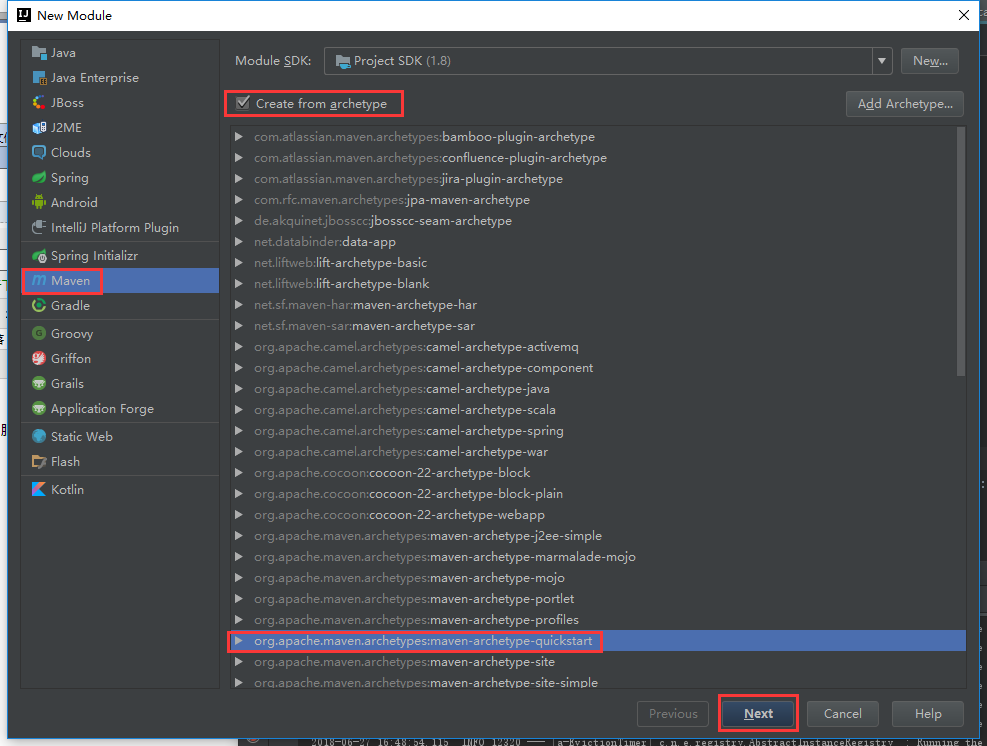The width and height of the screenshot is (987, 746).
Task: Expand jbosscc-seam-archetype node
Action: pos(239,220)
